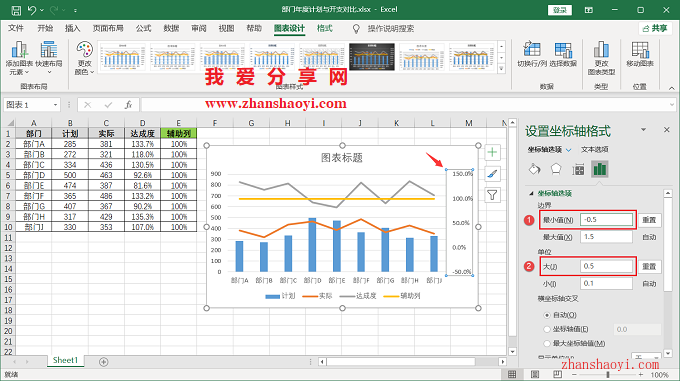This screenshot has height=381, width=680.
Task: Customize Quick Access Toolbar dropdown
Action: 75,10
